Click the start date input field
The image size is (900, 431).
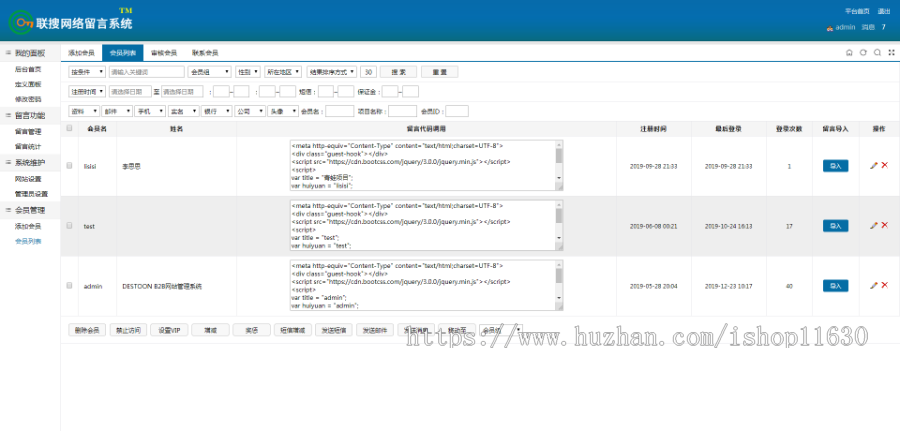tap(130, 91)
